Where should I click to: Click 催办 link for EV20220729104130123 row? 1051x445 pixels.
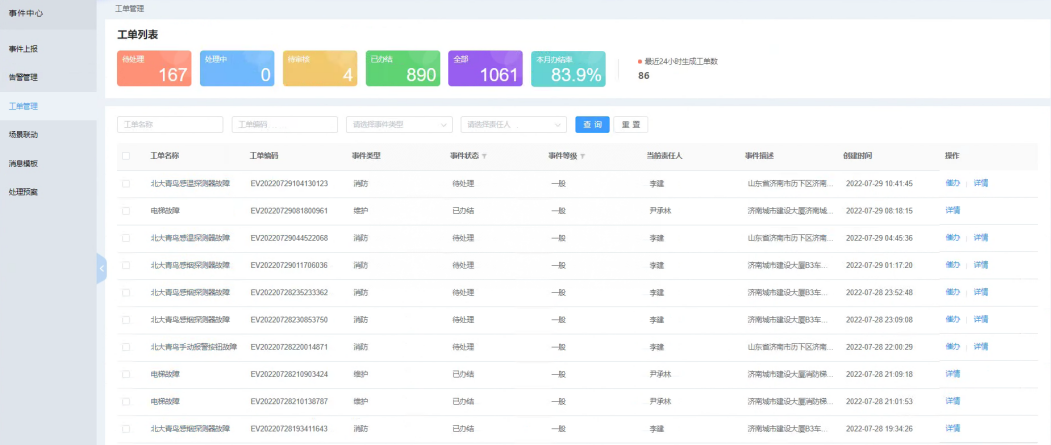click(x=951, y=184)
